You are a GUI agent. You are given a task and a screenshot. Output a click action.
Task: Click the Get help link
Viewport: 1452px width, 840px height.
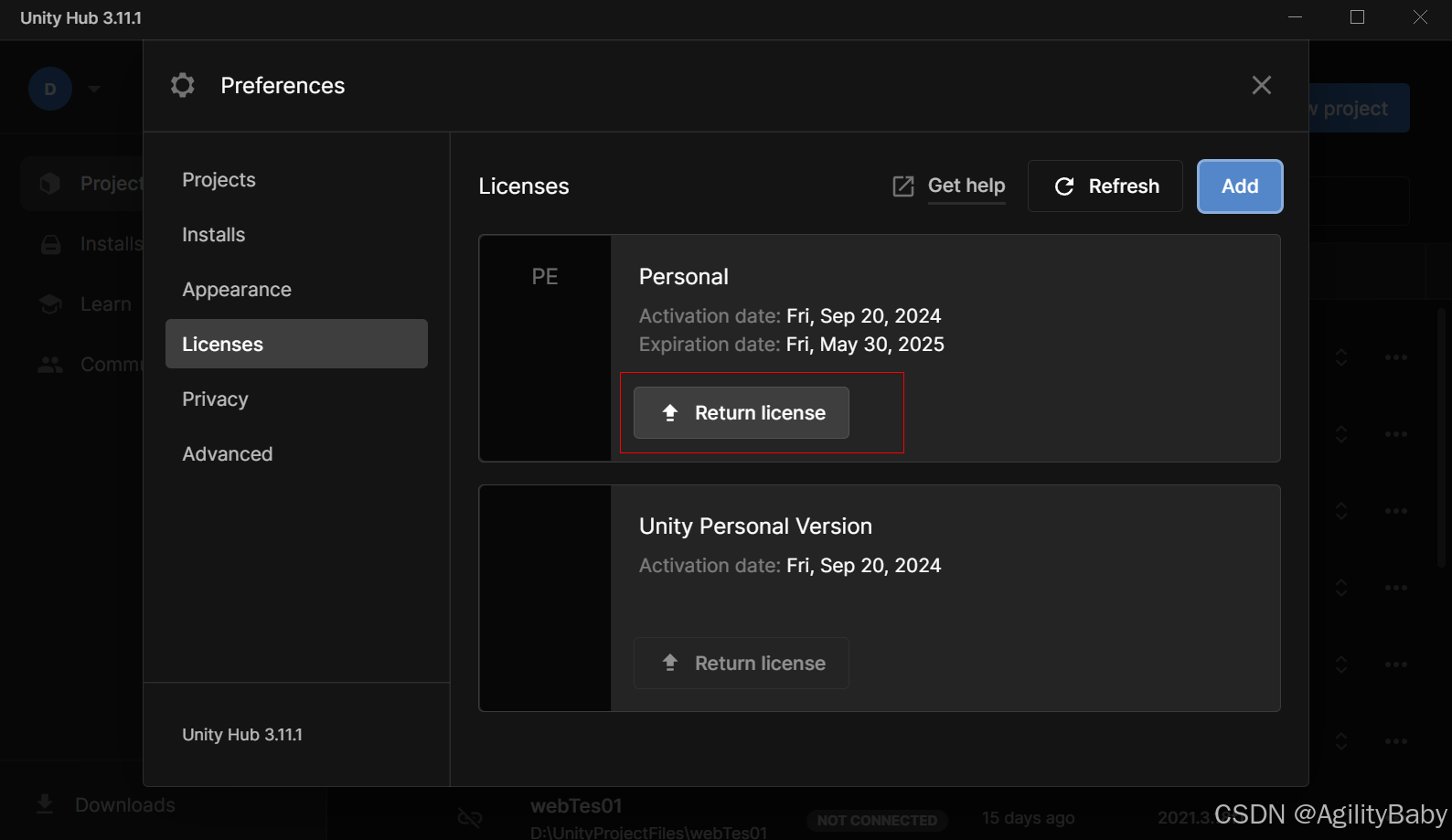pos(966,186)
